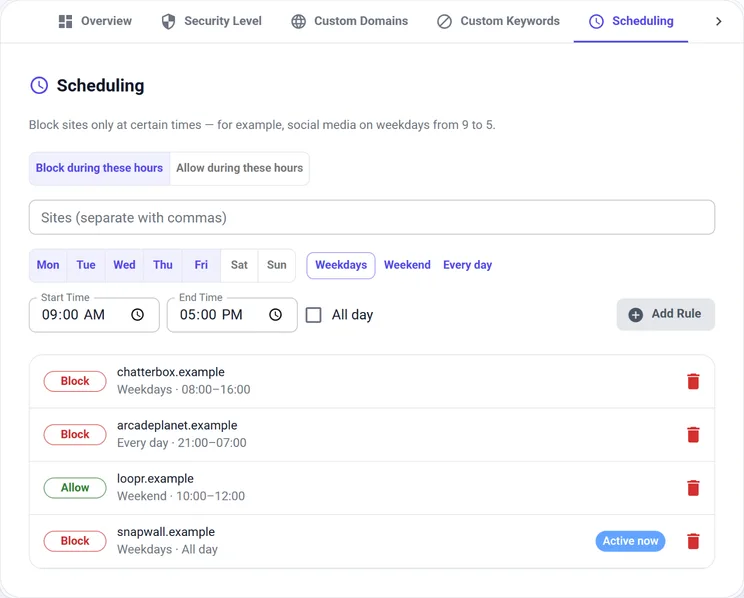Image resolution: width=744 pixels, height=598 pixels.
Task: Click the End Time field showing 05:00 PM
Action: [x=232, y=315]
